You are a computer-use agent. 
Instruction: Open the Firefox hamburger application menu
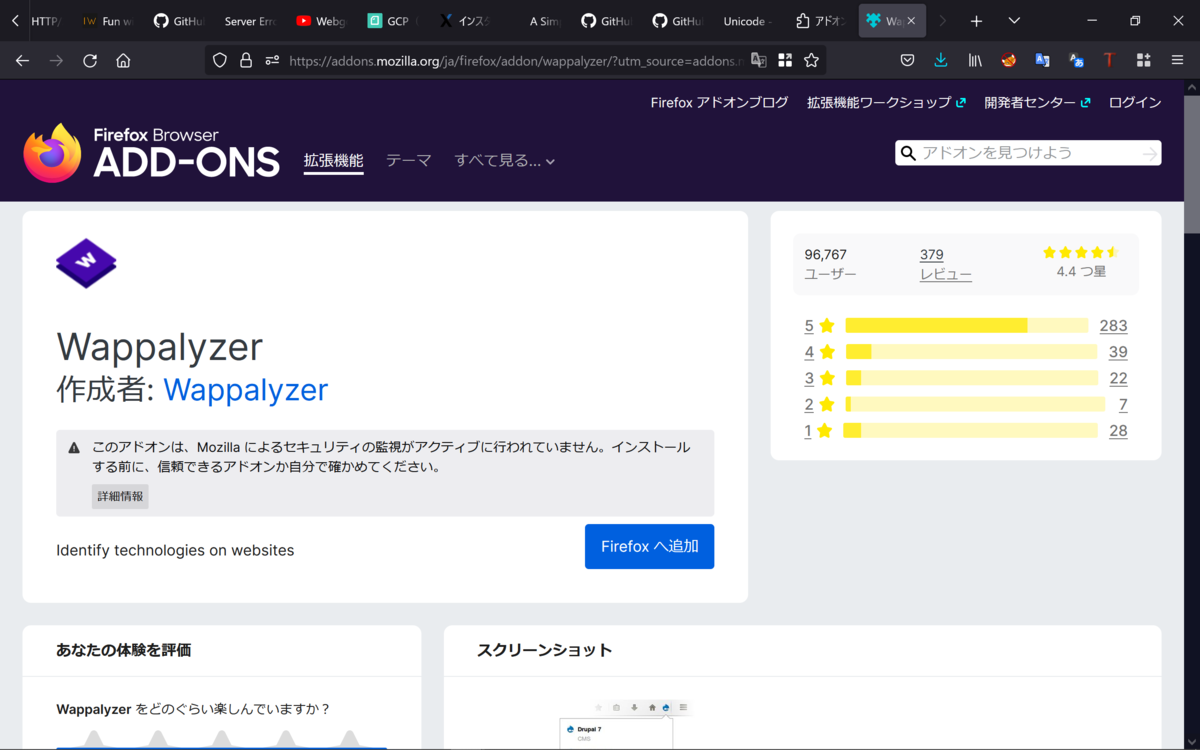pos(1177,61)
